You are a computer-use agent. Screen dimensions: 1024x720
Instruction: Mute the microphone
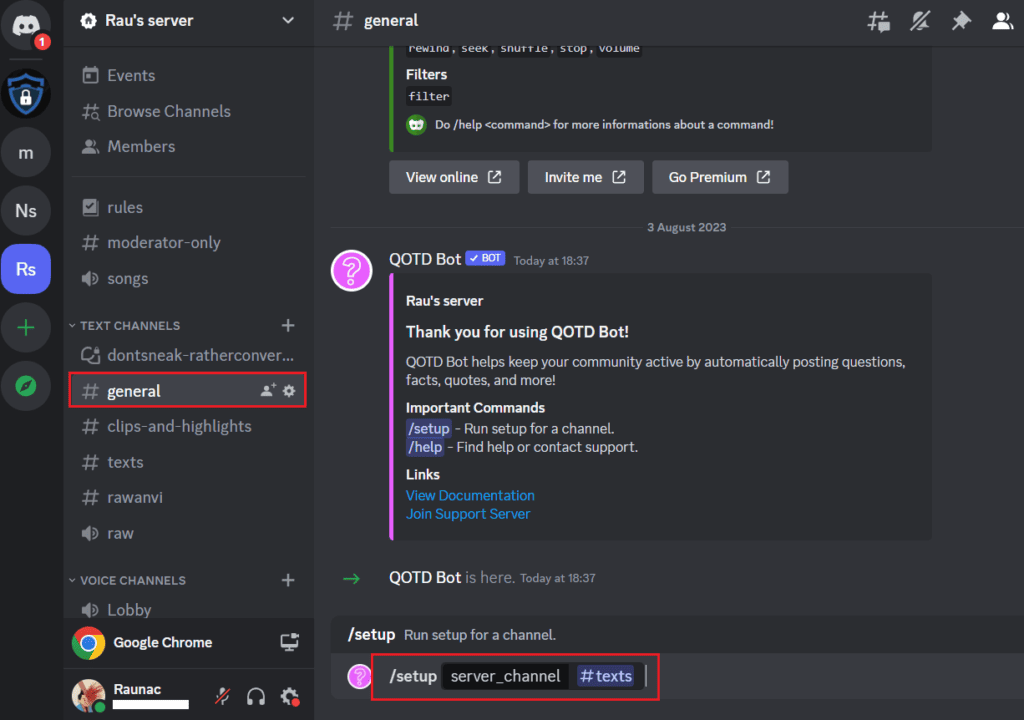pyautogui.click(x=222, y=697)
